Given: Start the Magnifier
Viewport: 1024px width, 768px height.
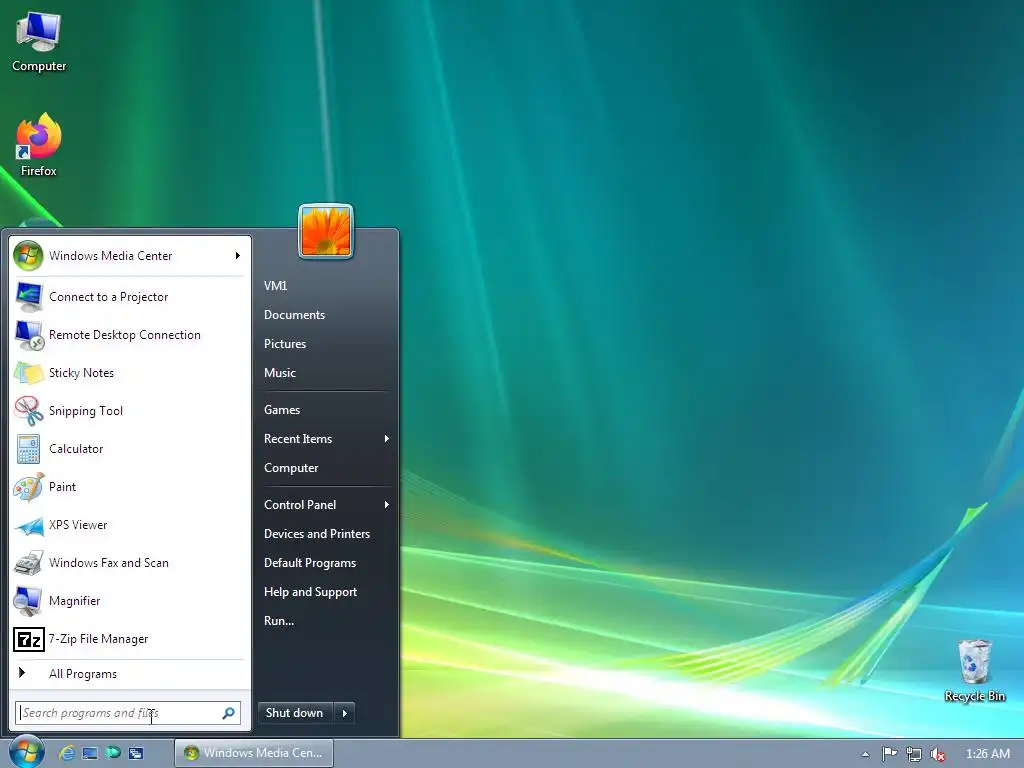Looking at the screenshot, I should coord(129,601).
